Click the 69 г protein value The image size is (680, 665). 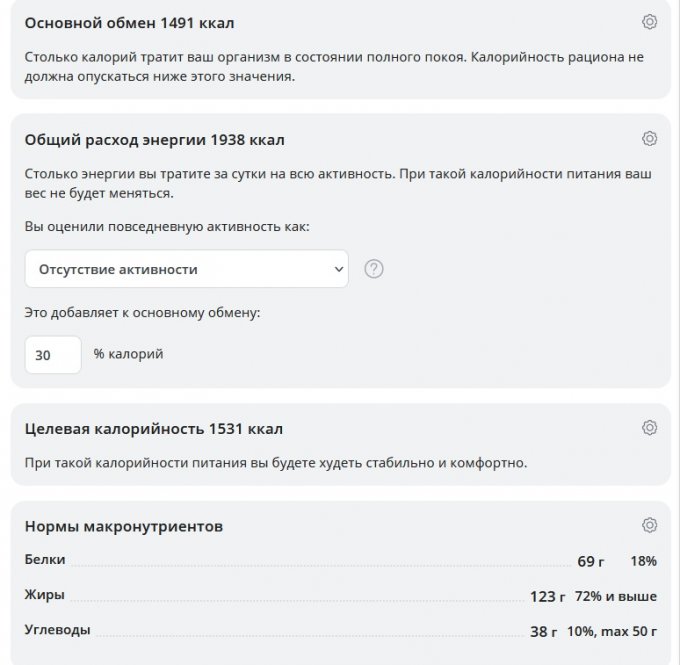tap(591, 561)
